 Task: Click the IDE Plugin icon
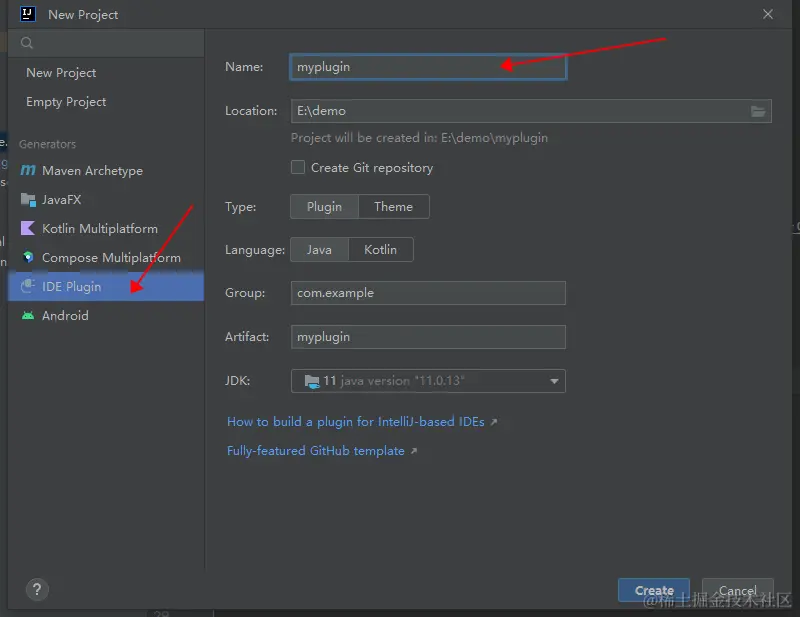pyautogui.click(x=28, y=286)
